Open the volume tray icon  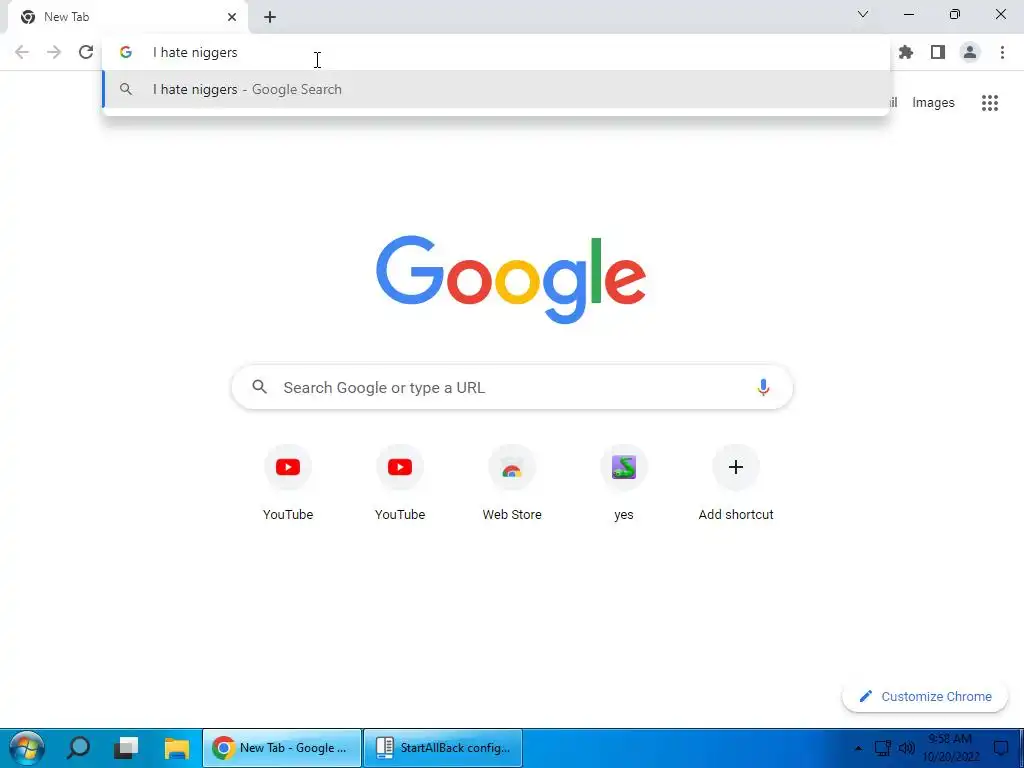(x=906, y=748)
